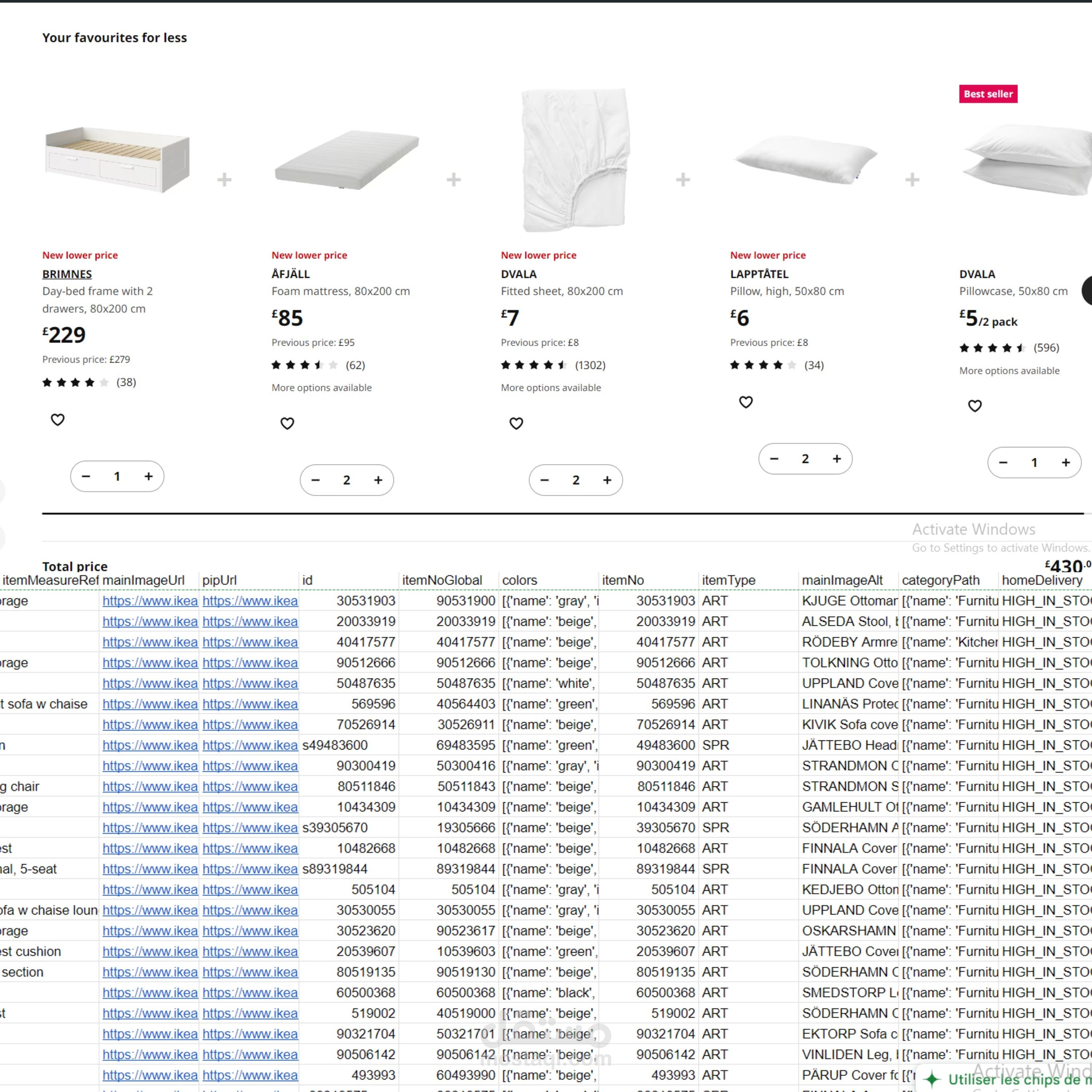Click minus on LAPPTÅTEL pillow quantity
The height and width of the screenshot is (1092, 1092).
(774, 459)
